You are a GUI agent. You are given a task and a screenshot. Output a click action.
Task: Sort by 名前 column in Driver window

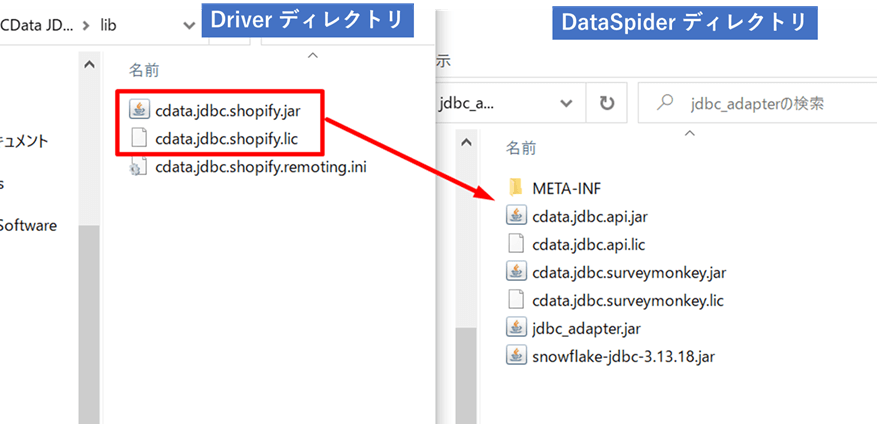(144, 70)
